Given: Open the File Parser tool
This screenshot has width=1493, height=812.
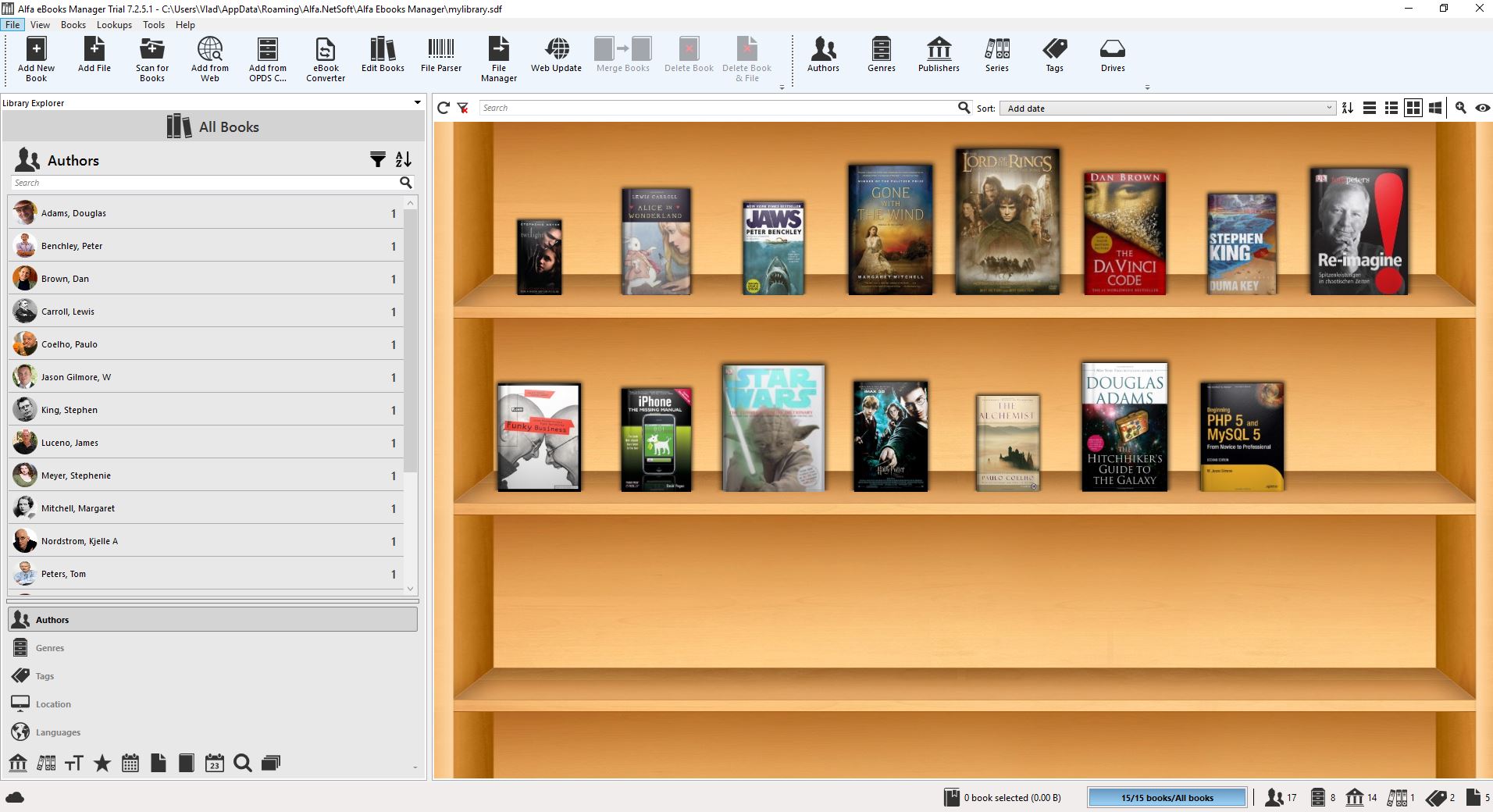Looking at the screenshot, I should coord(441,55).
